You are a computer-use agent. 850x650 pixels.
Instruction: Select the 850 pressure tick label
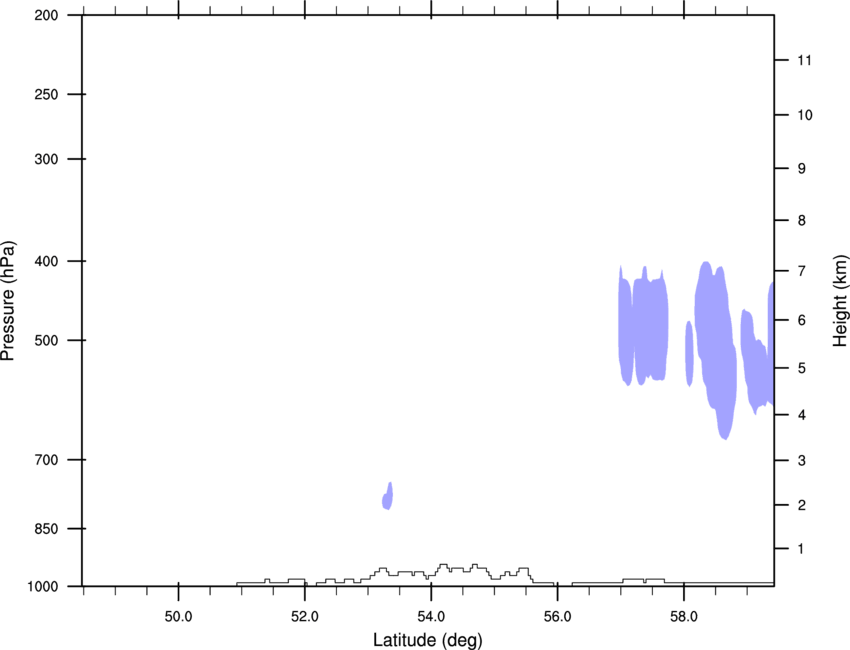[x=46, y=529]
